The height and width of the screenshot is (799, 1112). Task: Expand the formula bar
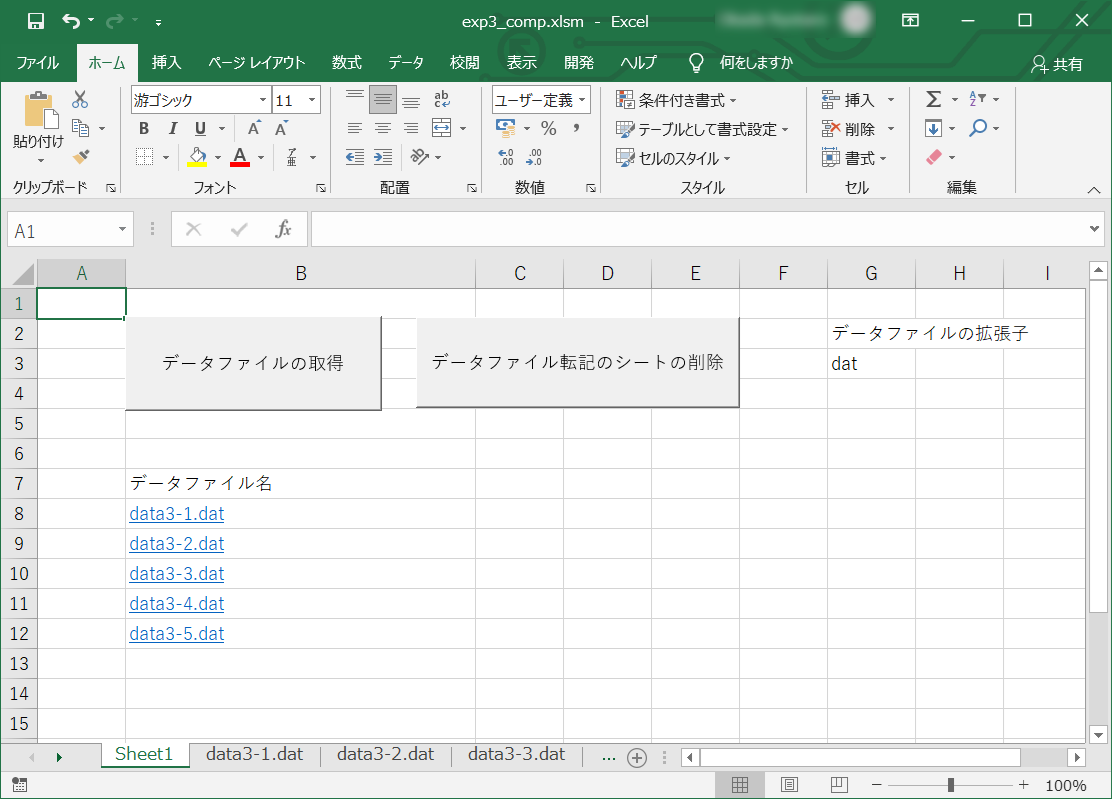click(1094, 229)
